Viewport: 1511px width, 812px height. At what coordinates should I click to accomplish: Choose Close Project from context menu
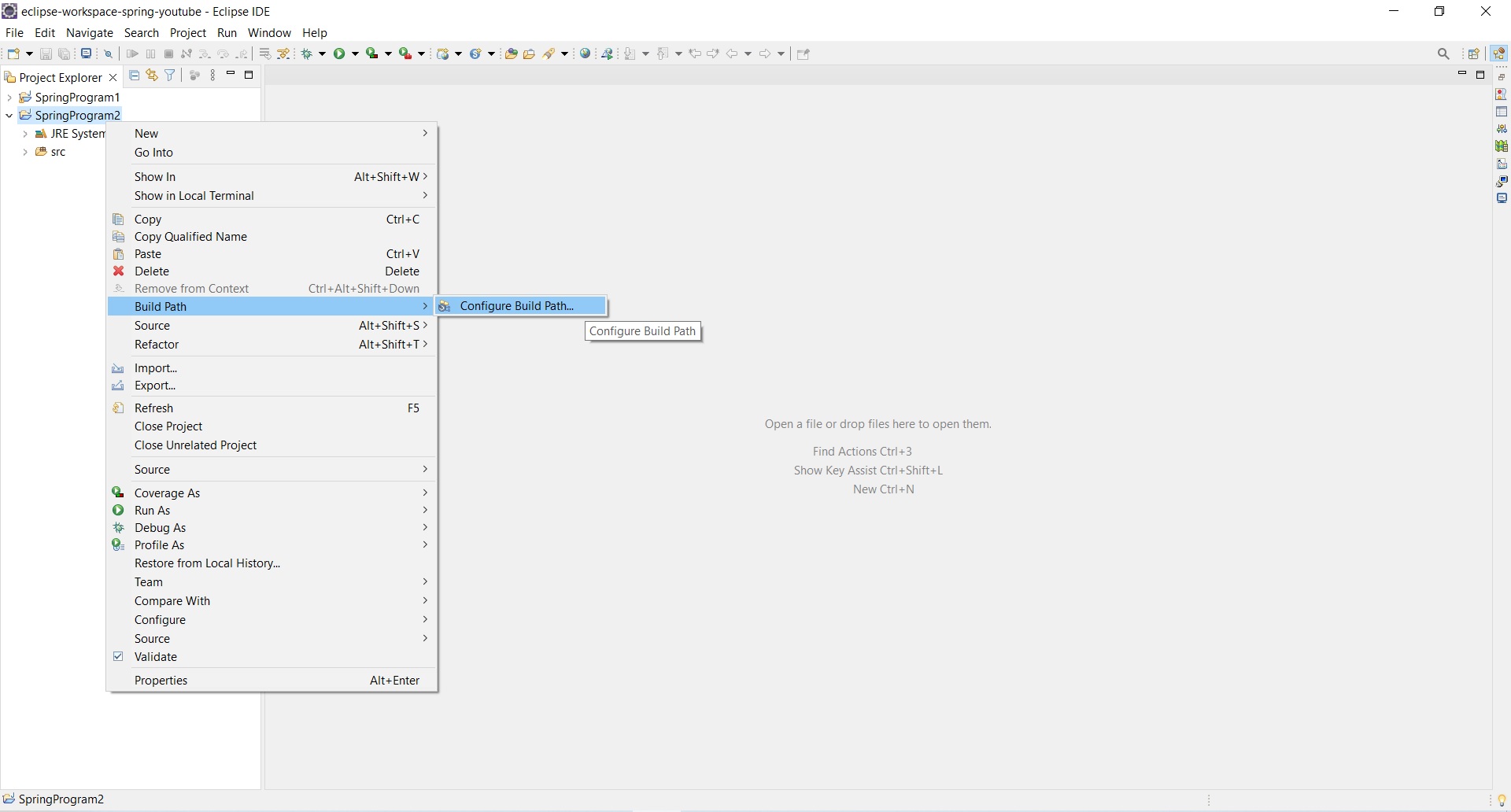pos(272,426)
